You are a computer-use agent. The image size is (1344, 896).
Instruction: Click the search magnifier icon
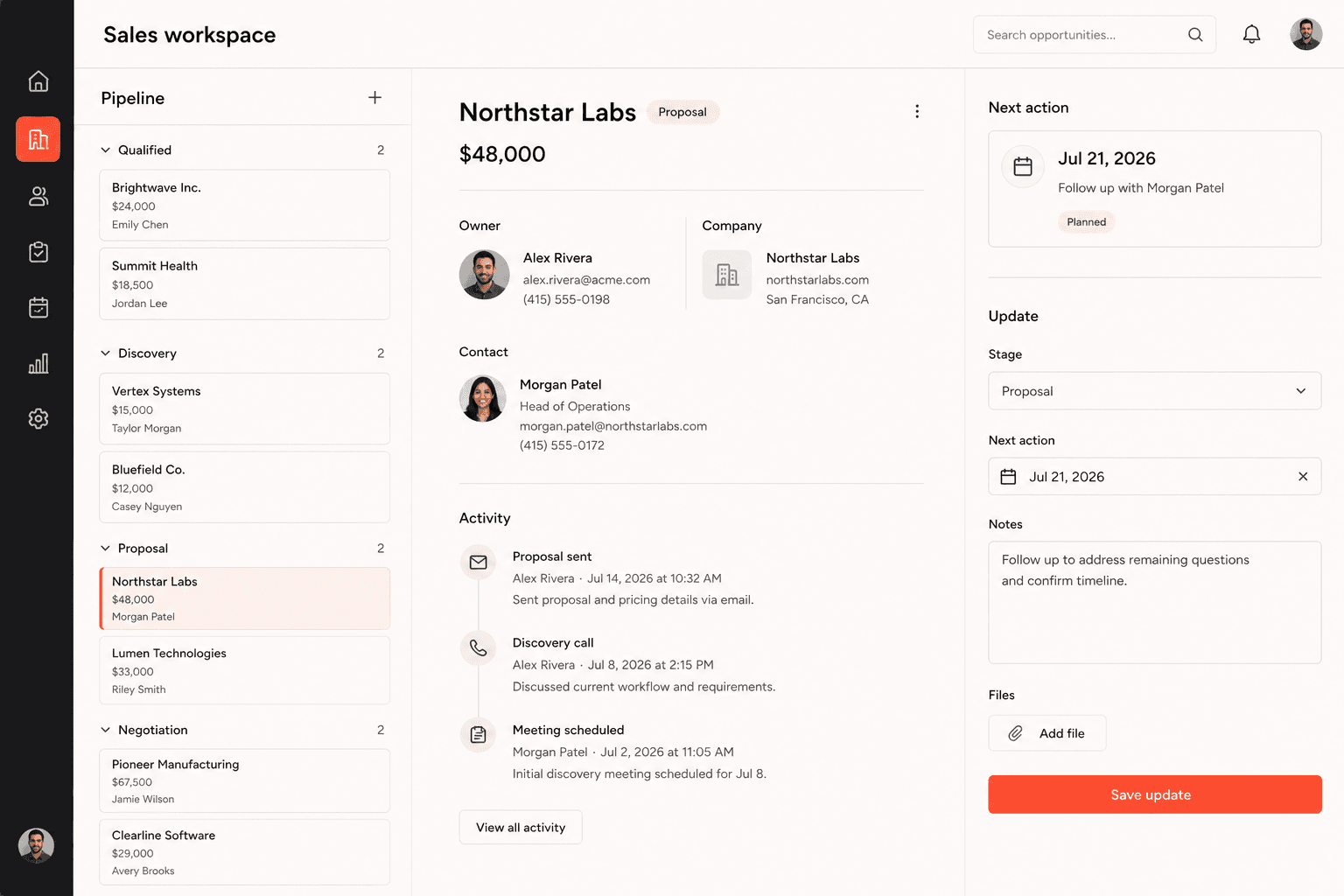click(1195, 35)
